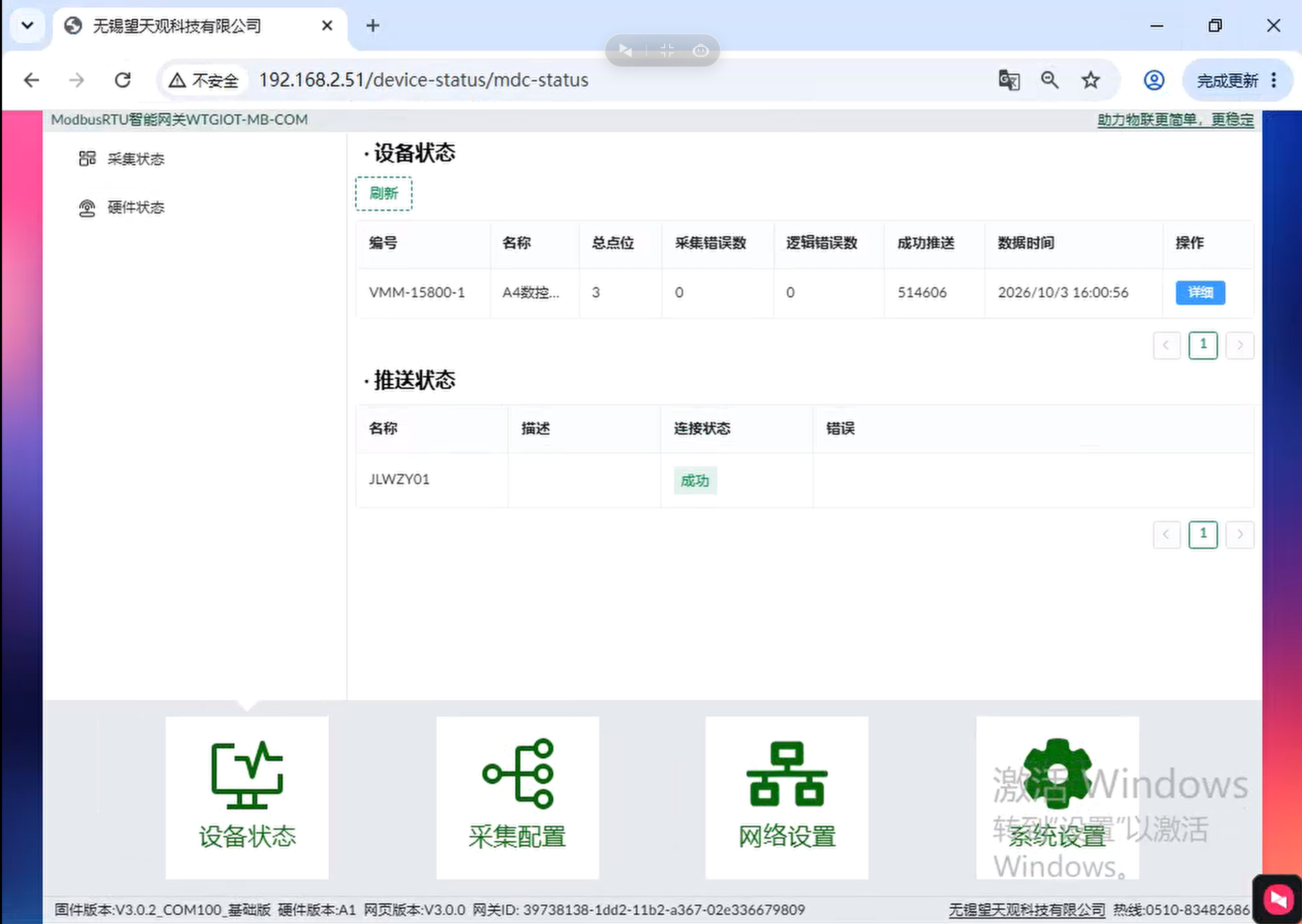Click the 刷新 refresh button
1302x924 pixels.
383,194
